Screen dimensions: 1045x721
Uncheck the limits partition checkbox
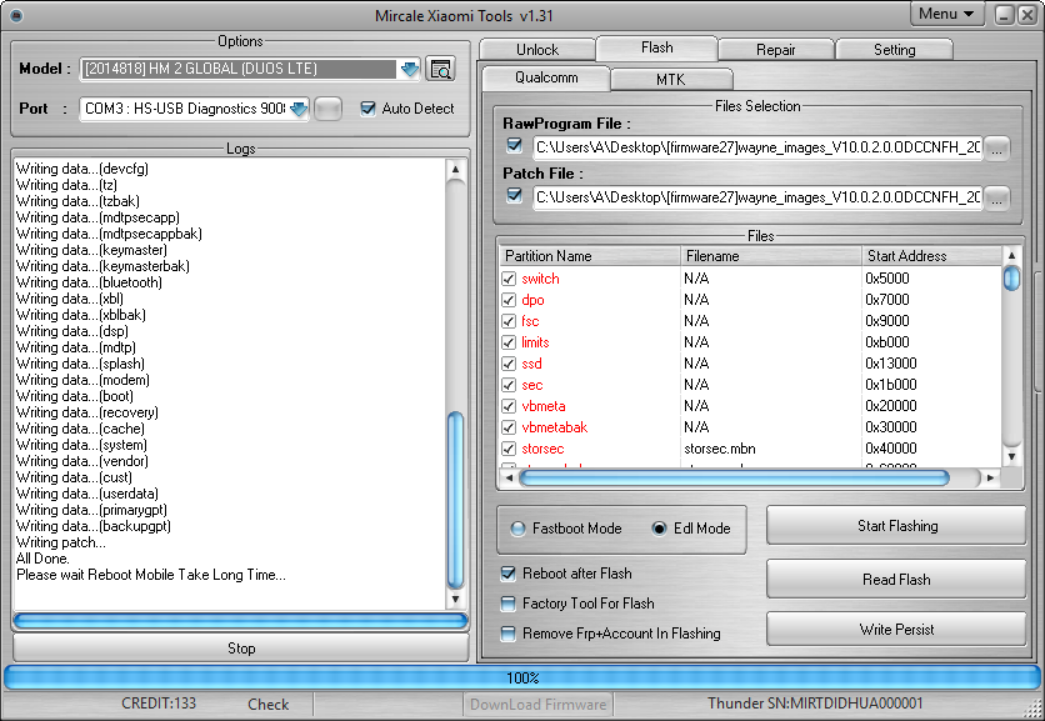[509, 343]
